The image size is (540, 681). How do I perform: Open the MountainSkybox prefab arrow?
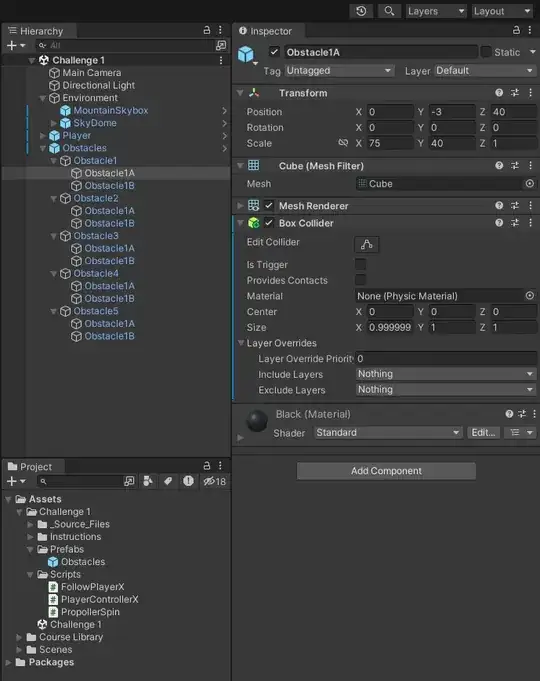[224, 111]
